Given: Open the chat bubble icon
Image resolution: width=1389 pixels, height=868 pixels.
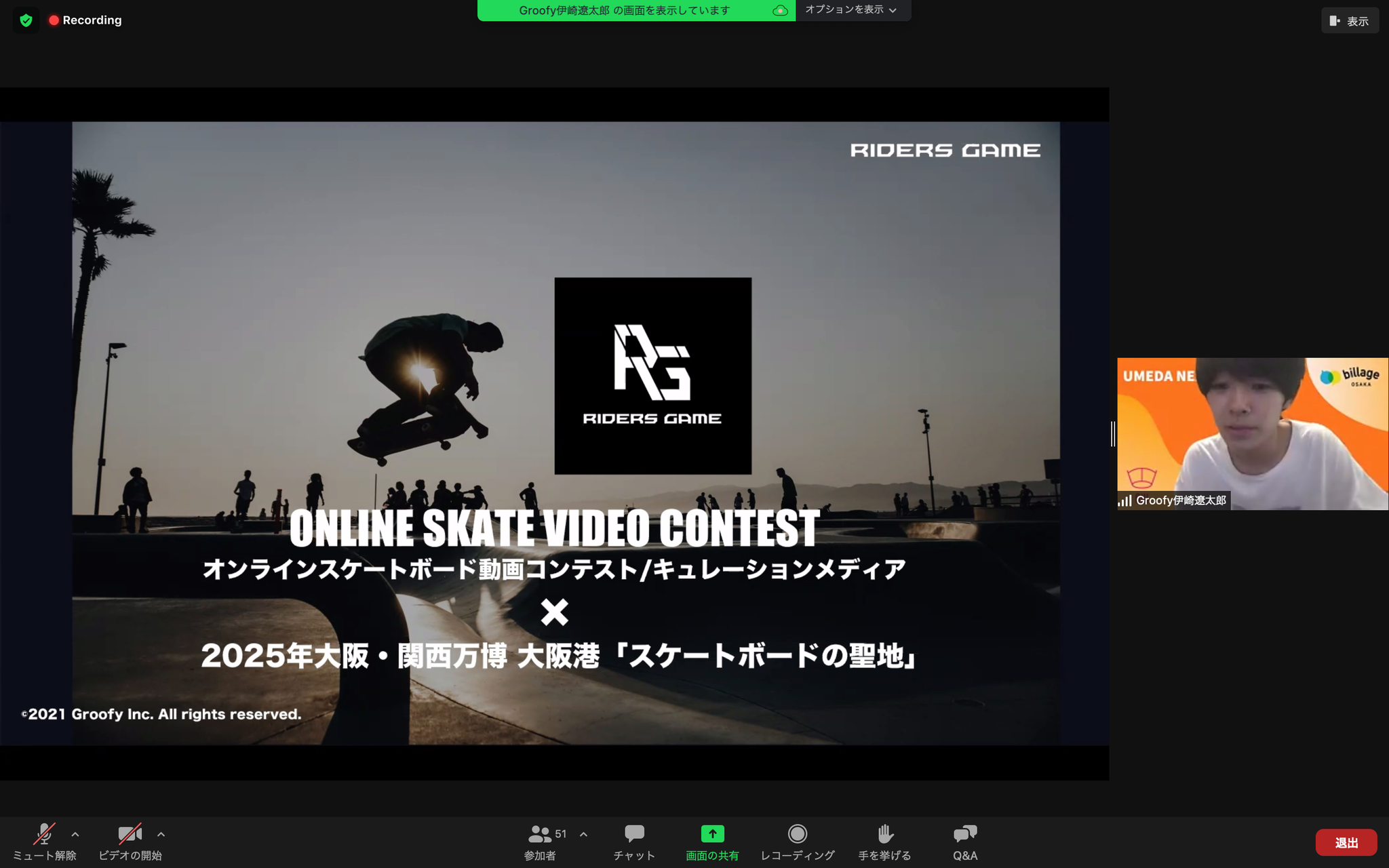Looking at the screenshot, I should point(634,834).
